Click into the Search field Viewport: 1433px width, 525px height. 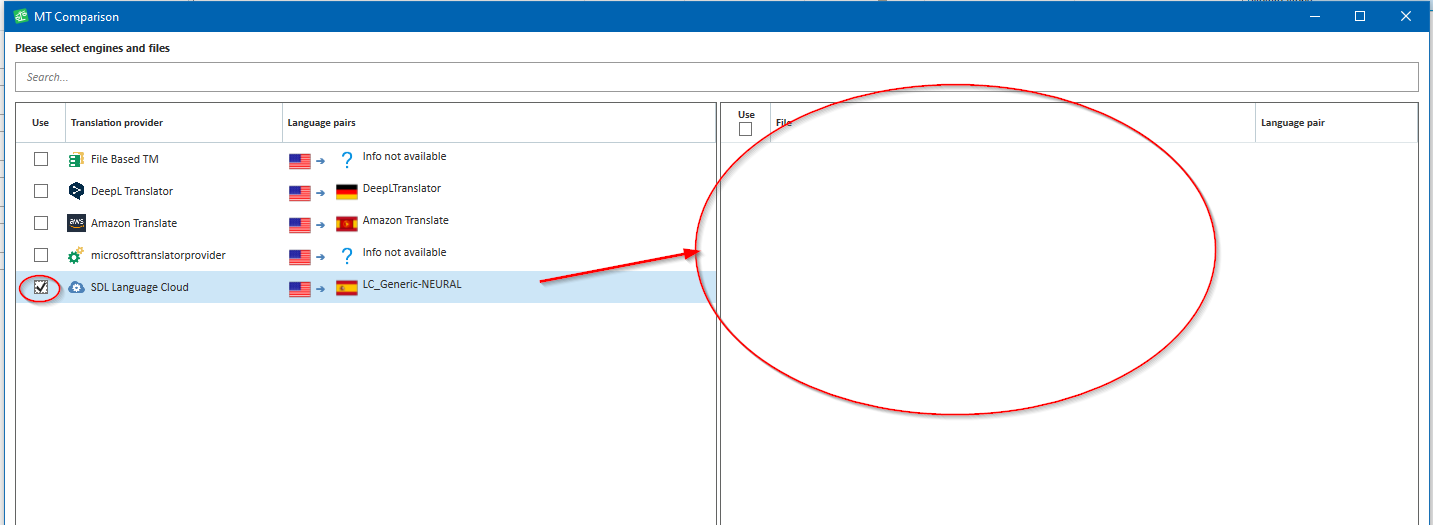(716, 77)
